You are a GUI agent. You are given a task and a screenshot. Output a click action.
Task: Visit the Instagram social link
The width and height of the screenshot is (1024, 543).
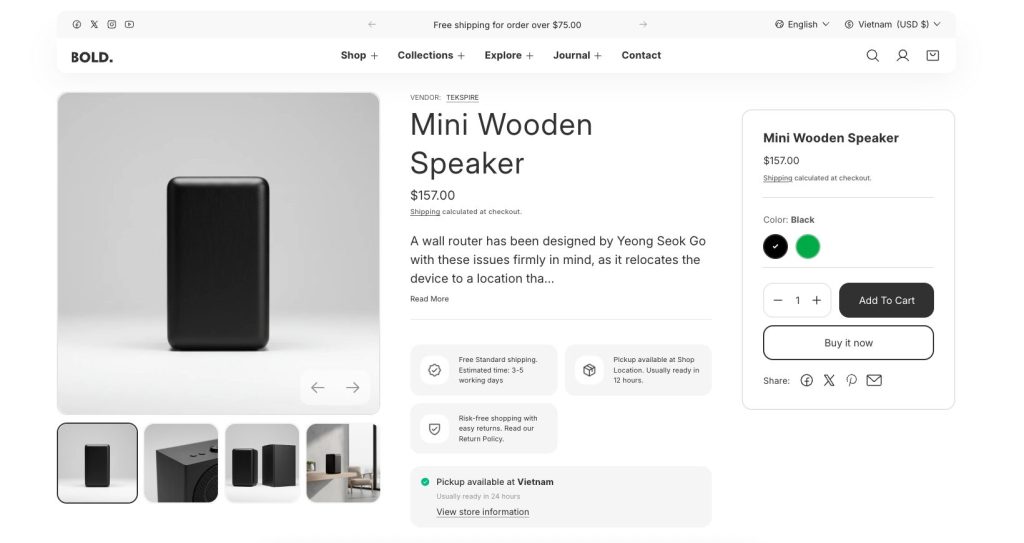point(112,25)
